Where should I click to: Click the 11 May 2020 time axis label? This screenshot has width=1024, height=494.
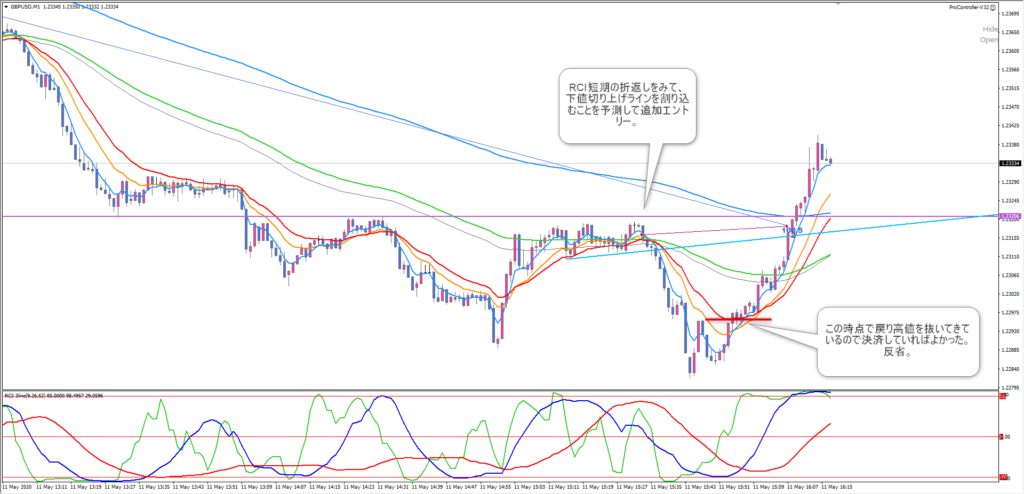(x=20, y=488)
